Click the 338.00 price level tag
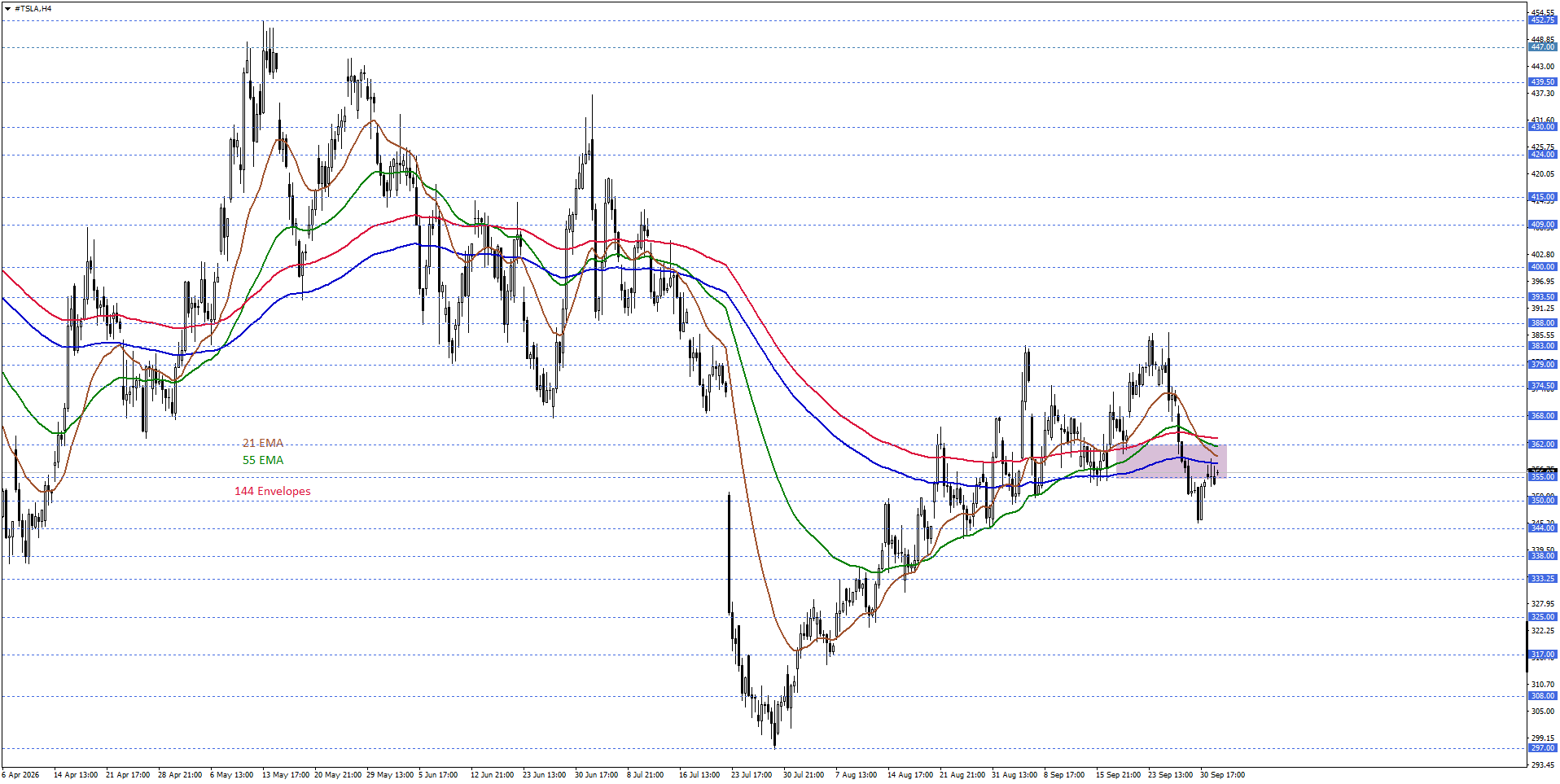Image resolution: width=1560 pixels, height=784 pixels. (1542, 556)
